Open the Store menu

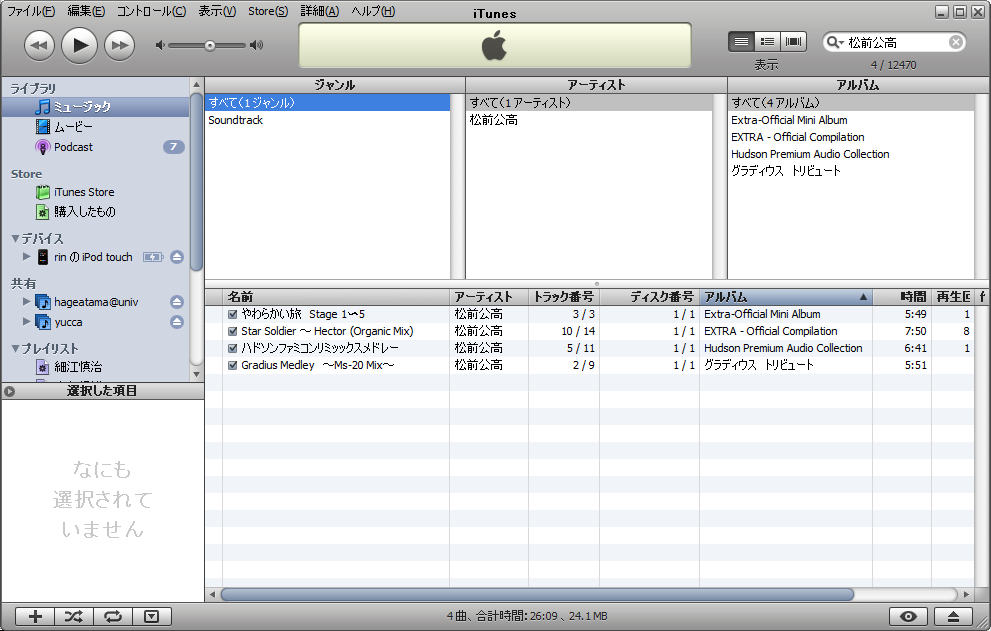pyautogui.click(x=267, y=11)
